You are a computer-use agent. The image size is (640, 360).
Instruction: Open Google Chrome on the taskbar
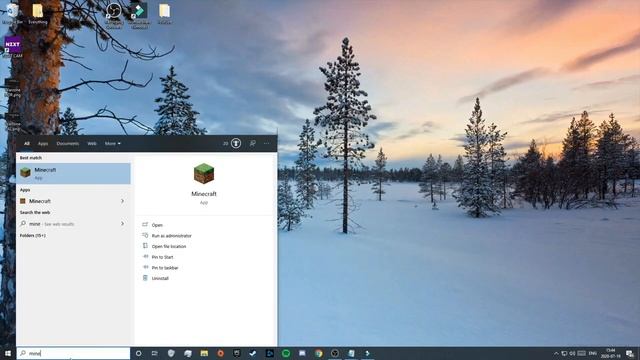click(x=318, y=353)
